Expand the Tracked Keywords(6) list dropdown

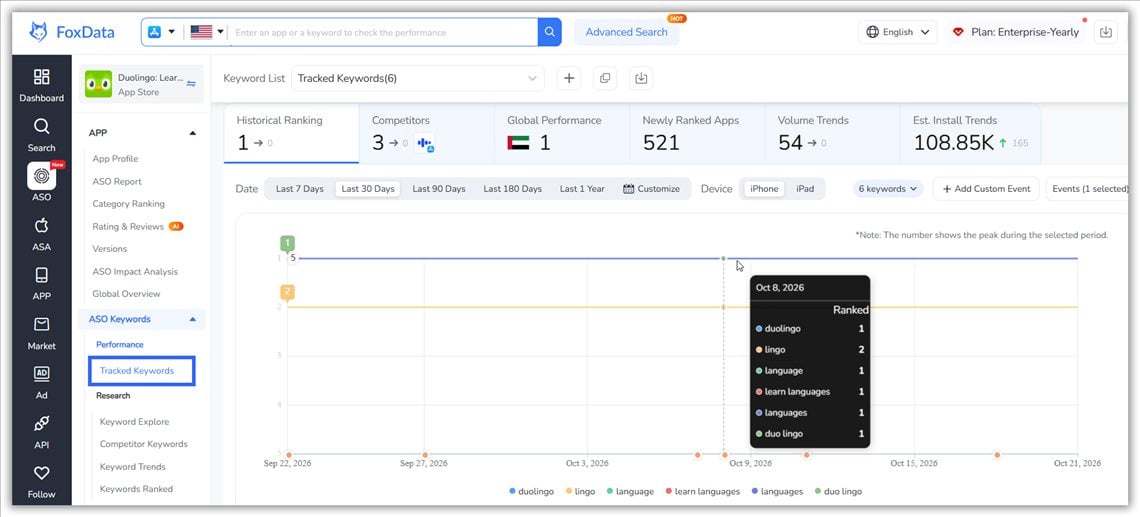[x=417, y=79]
